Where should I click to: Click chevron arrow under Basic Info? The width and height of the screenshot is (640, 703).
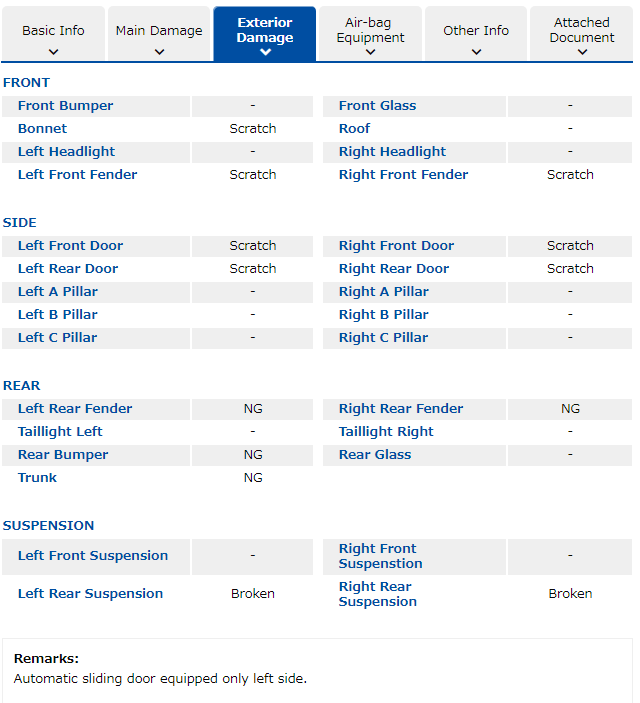coord(53,52)
